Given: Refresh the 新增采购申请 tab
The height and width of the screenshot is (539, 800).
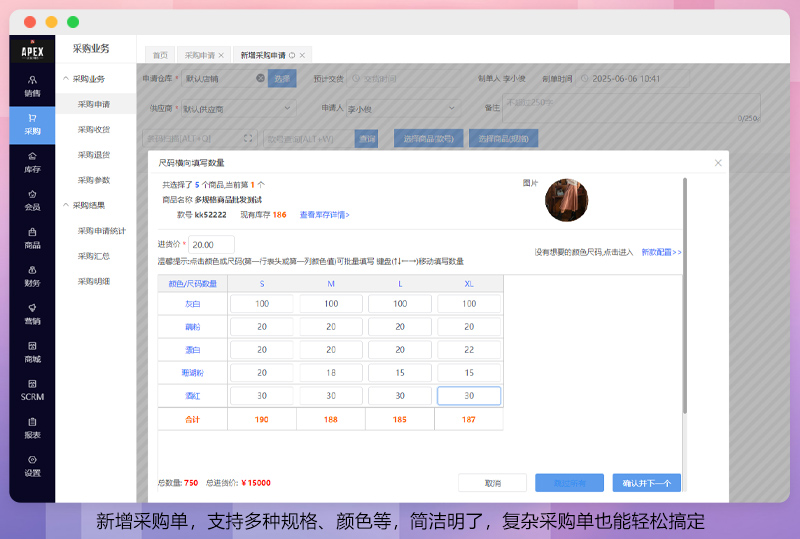Looking at the screenshot, I should pyautogui.click(x=292, y=55).
